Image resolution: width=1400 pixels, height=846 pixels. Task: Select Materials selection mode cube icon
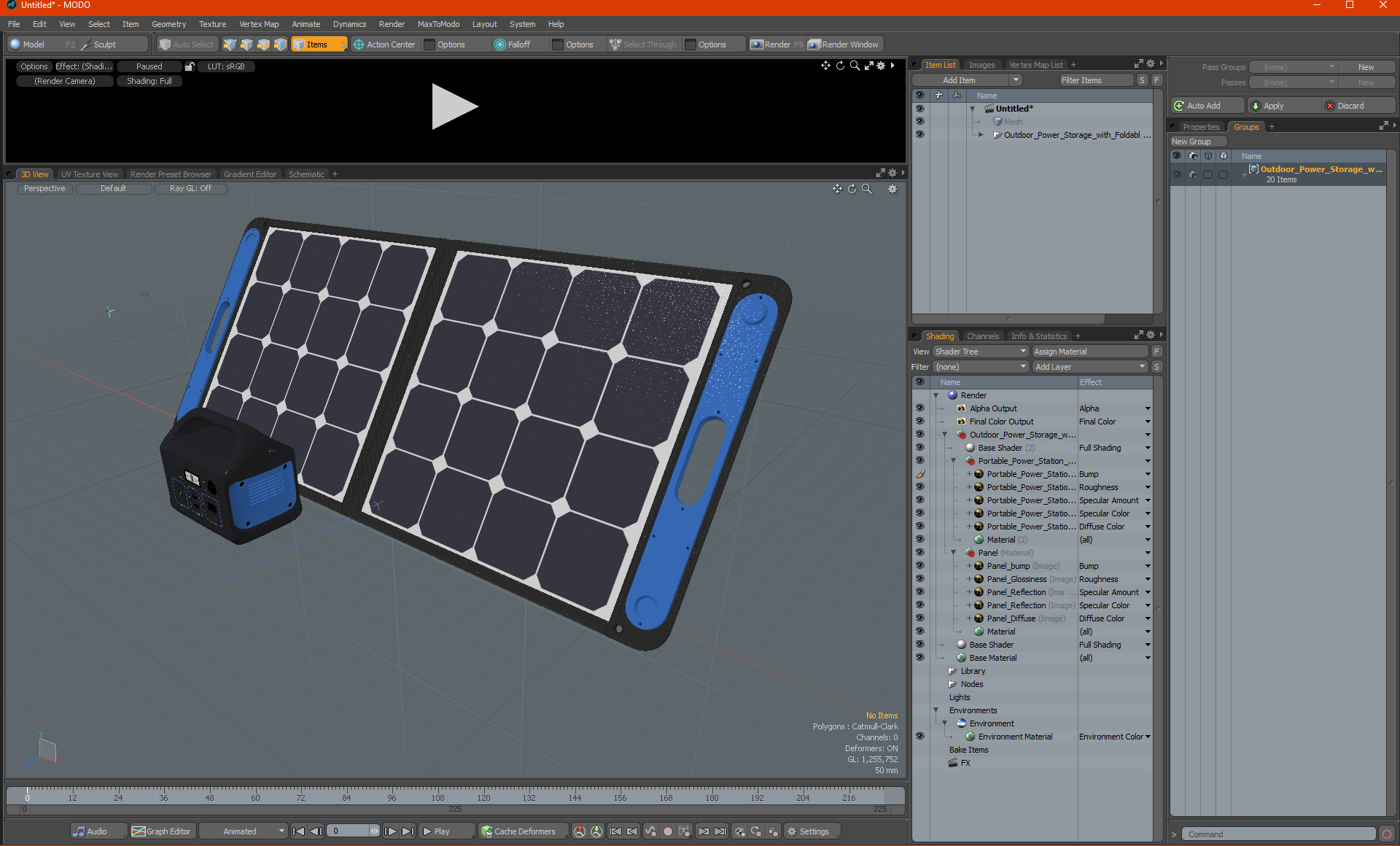coord(280,44)
